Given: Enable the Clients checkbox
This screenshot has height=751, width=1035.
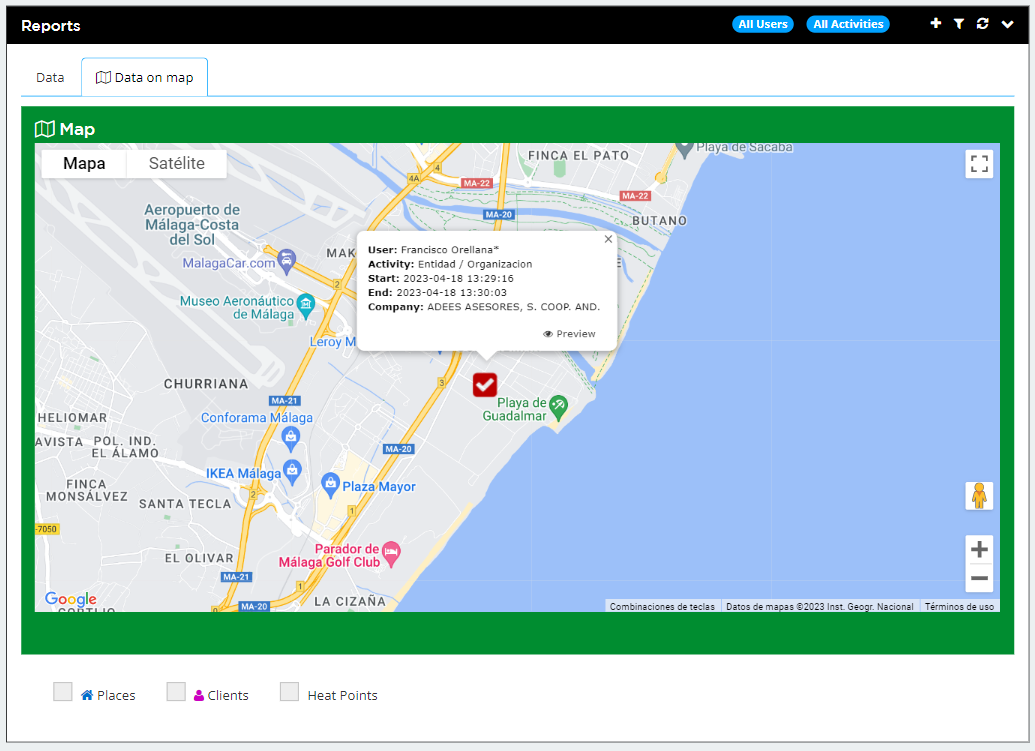Looking at the screenshot, I should pyautogui.click(x=176, y=692).
